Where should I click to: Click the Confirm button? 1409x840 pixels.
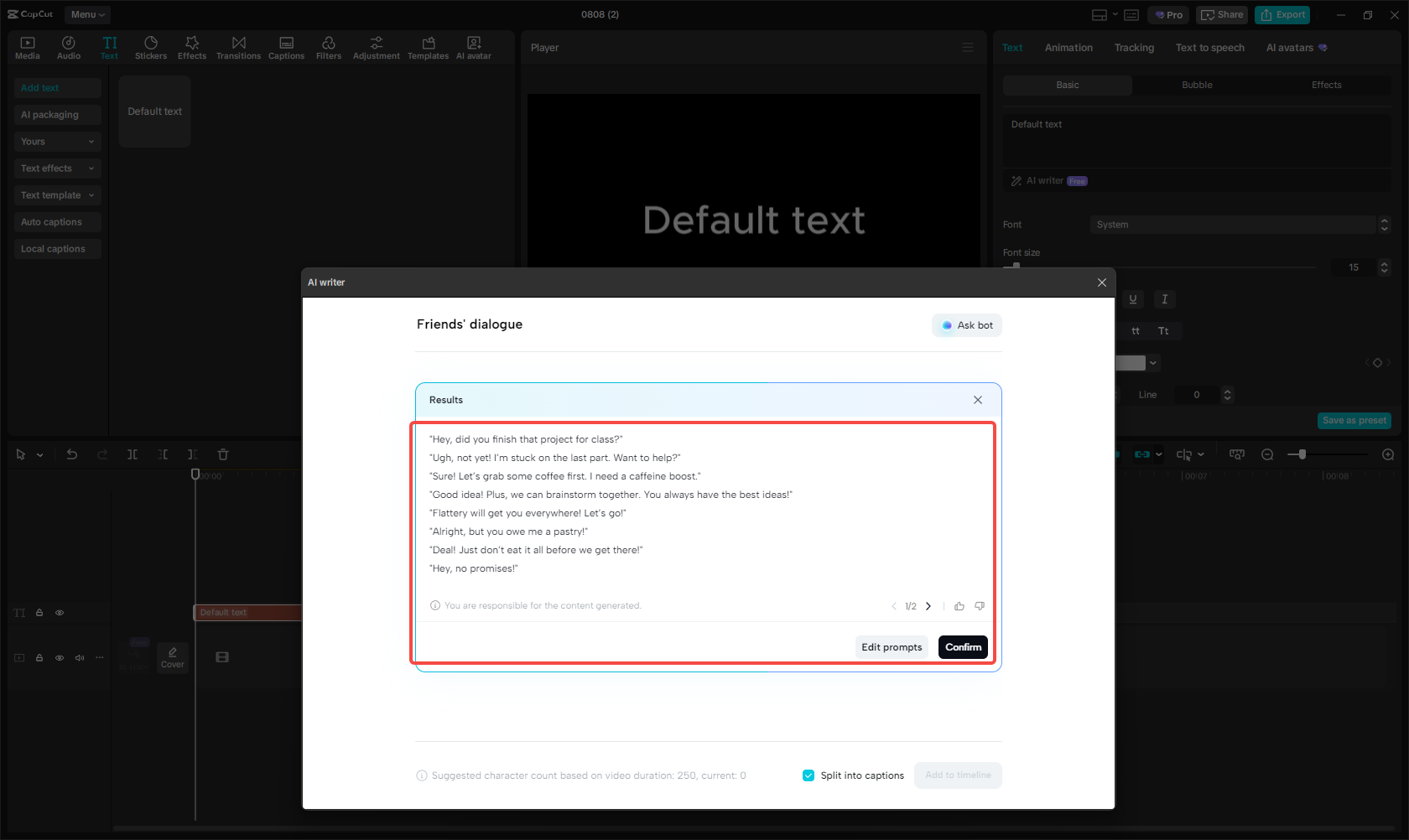[x=963, y=647]
